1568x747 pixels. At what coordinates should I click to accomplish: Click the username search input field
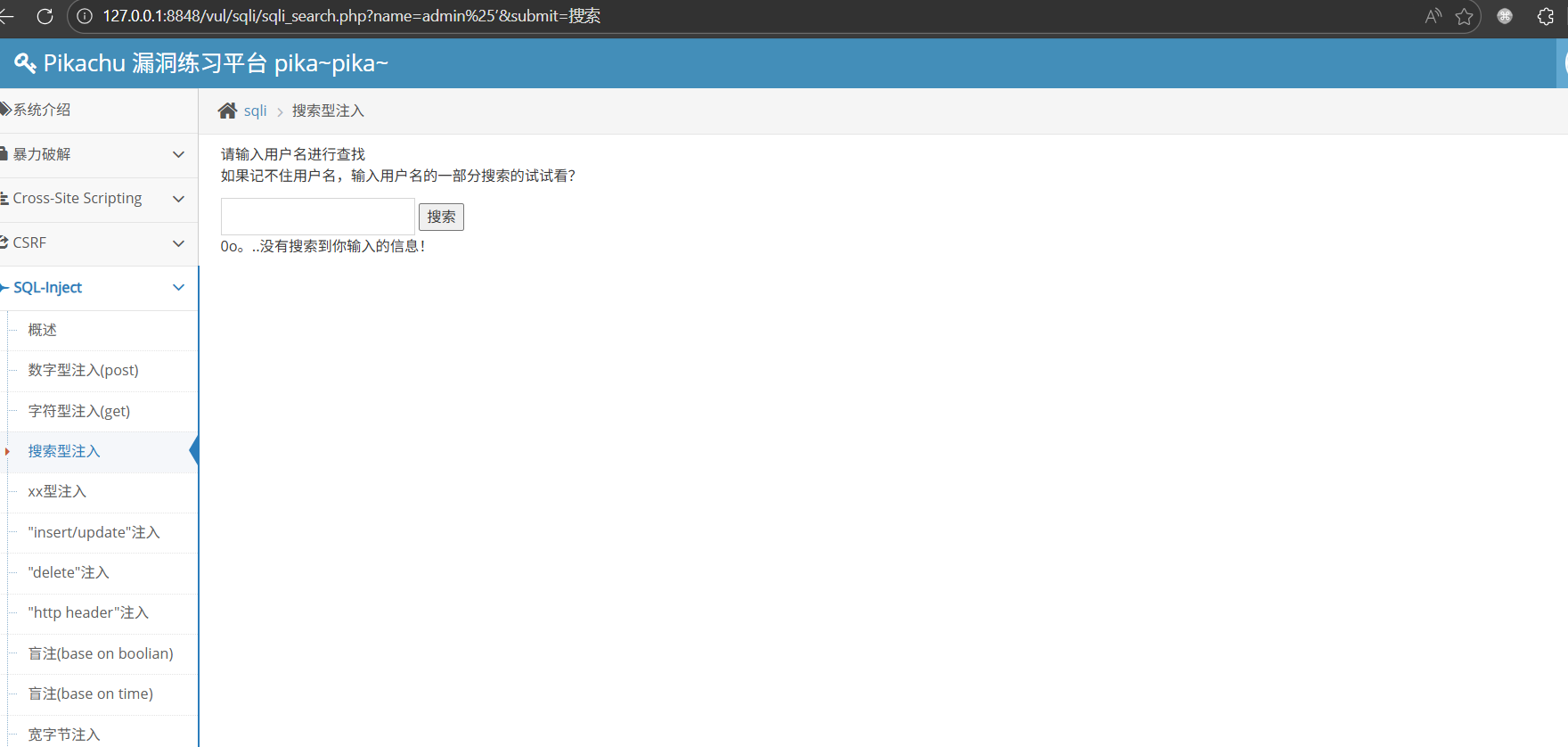pyautogui.click(x=317, y=217)
